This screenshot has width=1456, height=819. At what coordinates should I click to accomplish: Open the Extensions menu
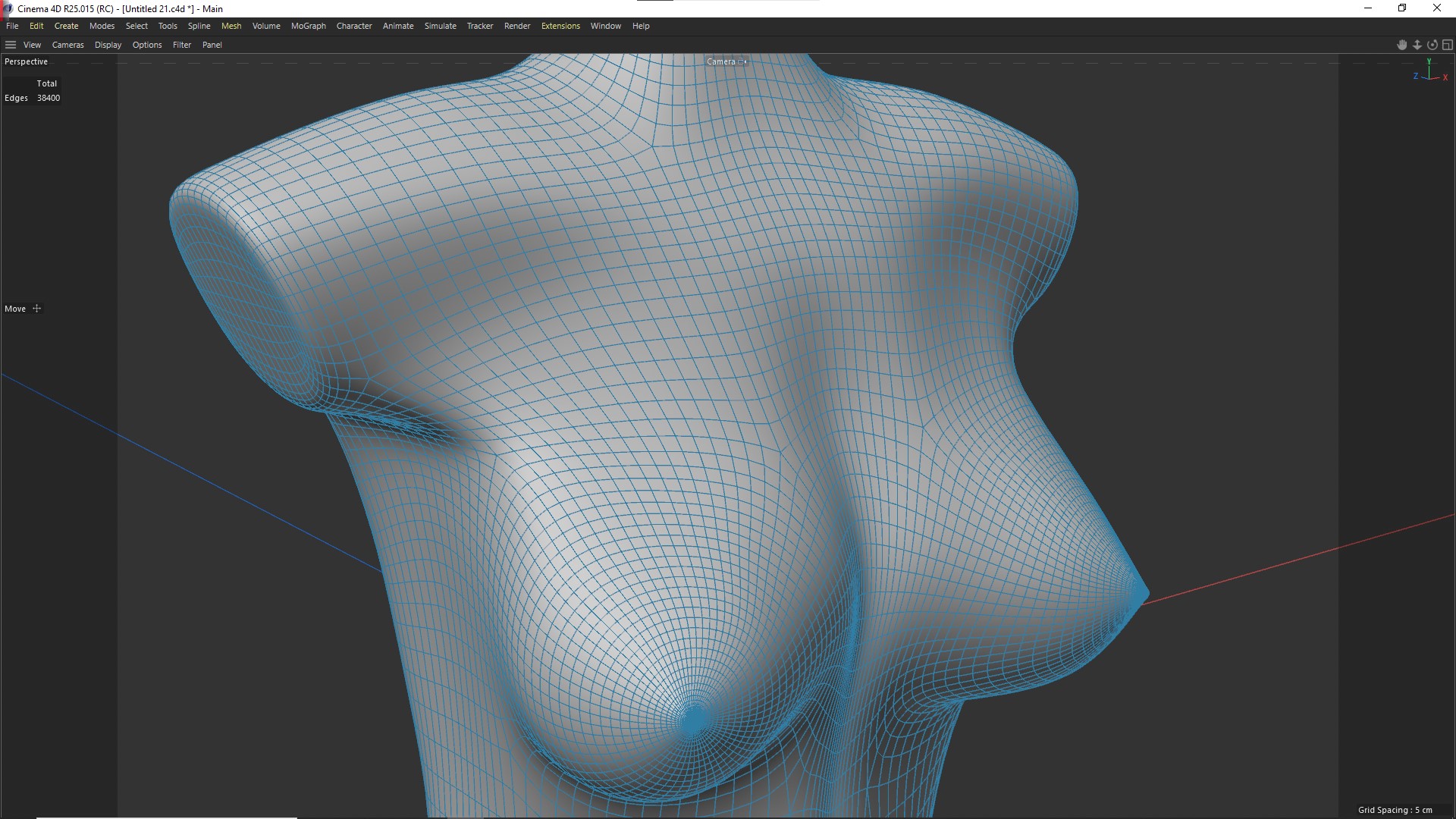[560, 26]
